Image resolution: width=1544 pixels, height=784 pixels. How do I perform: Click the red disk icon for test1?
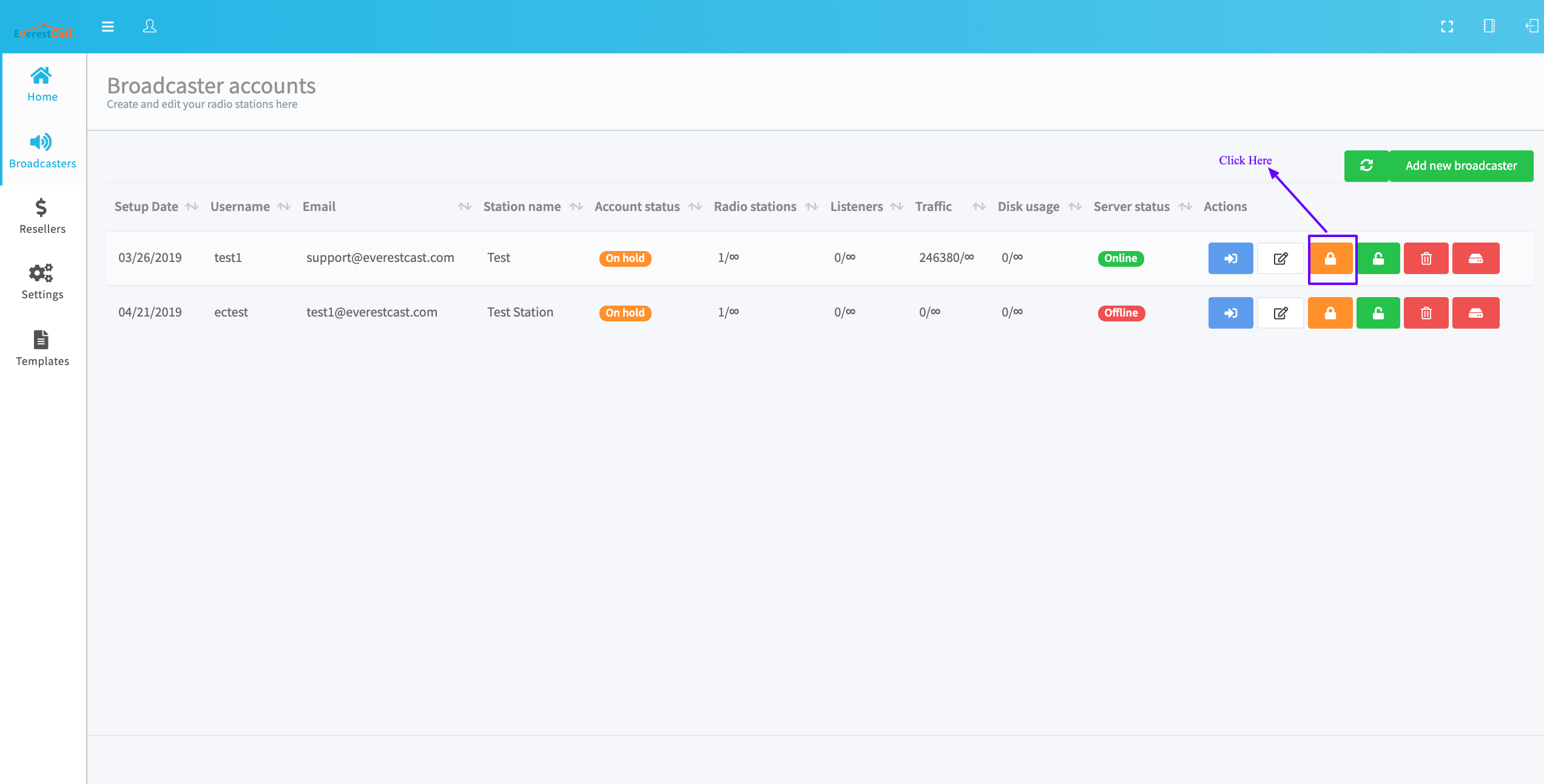click(1475, 258)
